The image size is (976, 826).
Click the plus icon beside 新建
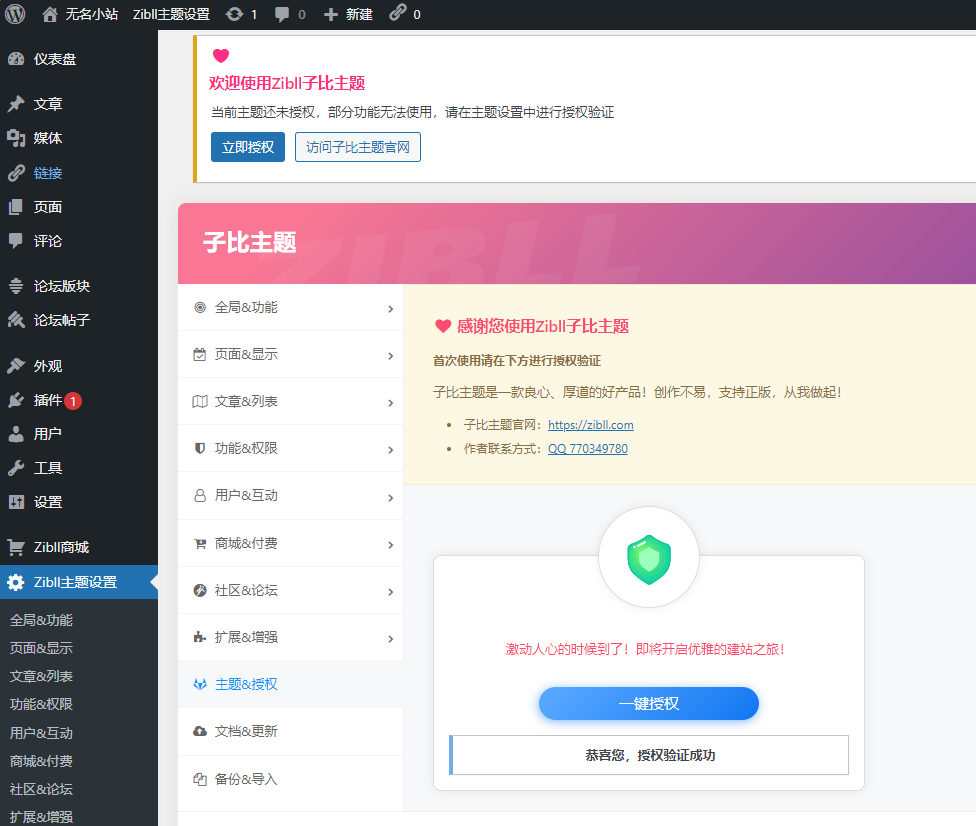(331, 15)
